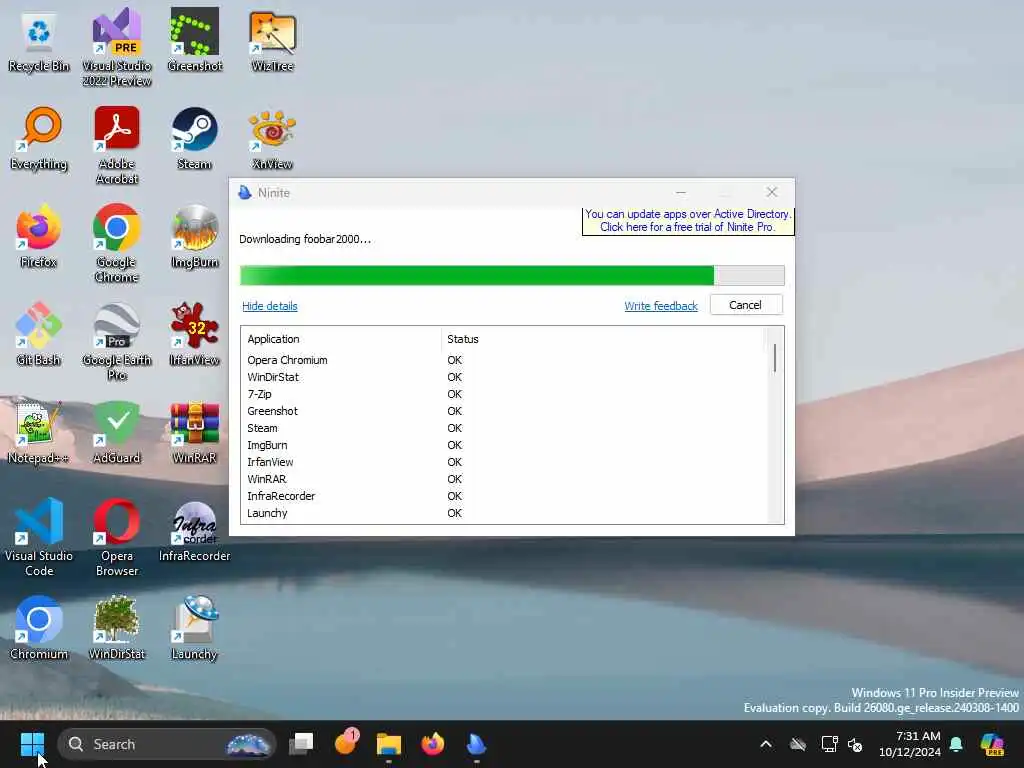Select the Google Earth Pro desktop icon
The width and height of the screenshot is (1024, 768).
(117, 341)
